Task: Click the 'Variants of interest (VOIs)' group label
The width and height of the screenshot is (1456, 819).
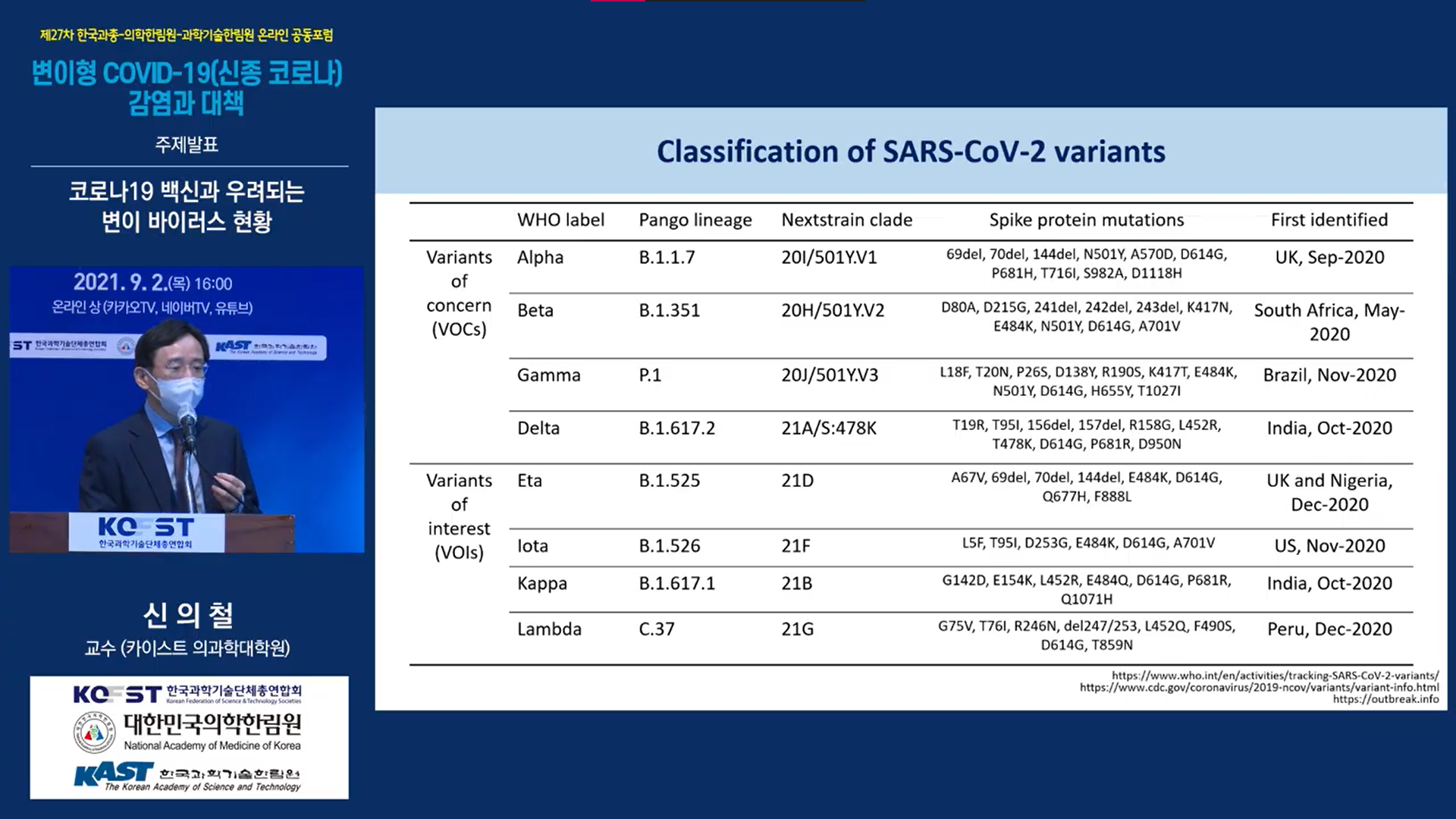Action: click(x=459, y=516)
